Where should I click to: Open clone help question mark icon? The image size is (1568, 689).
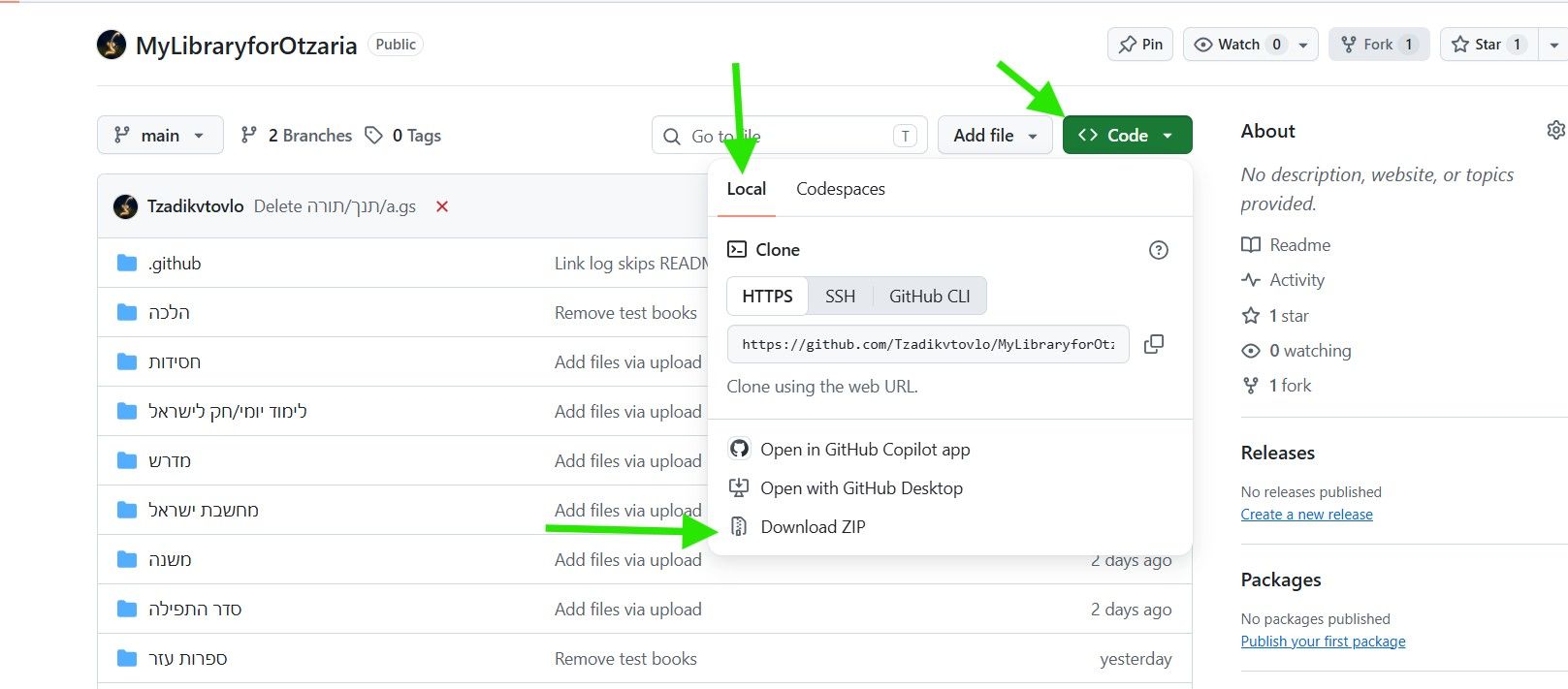[x=1158, y=250]
